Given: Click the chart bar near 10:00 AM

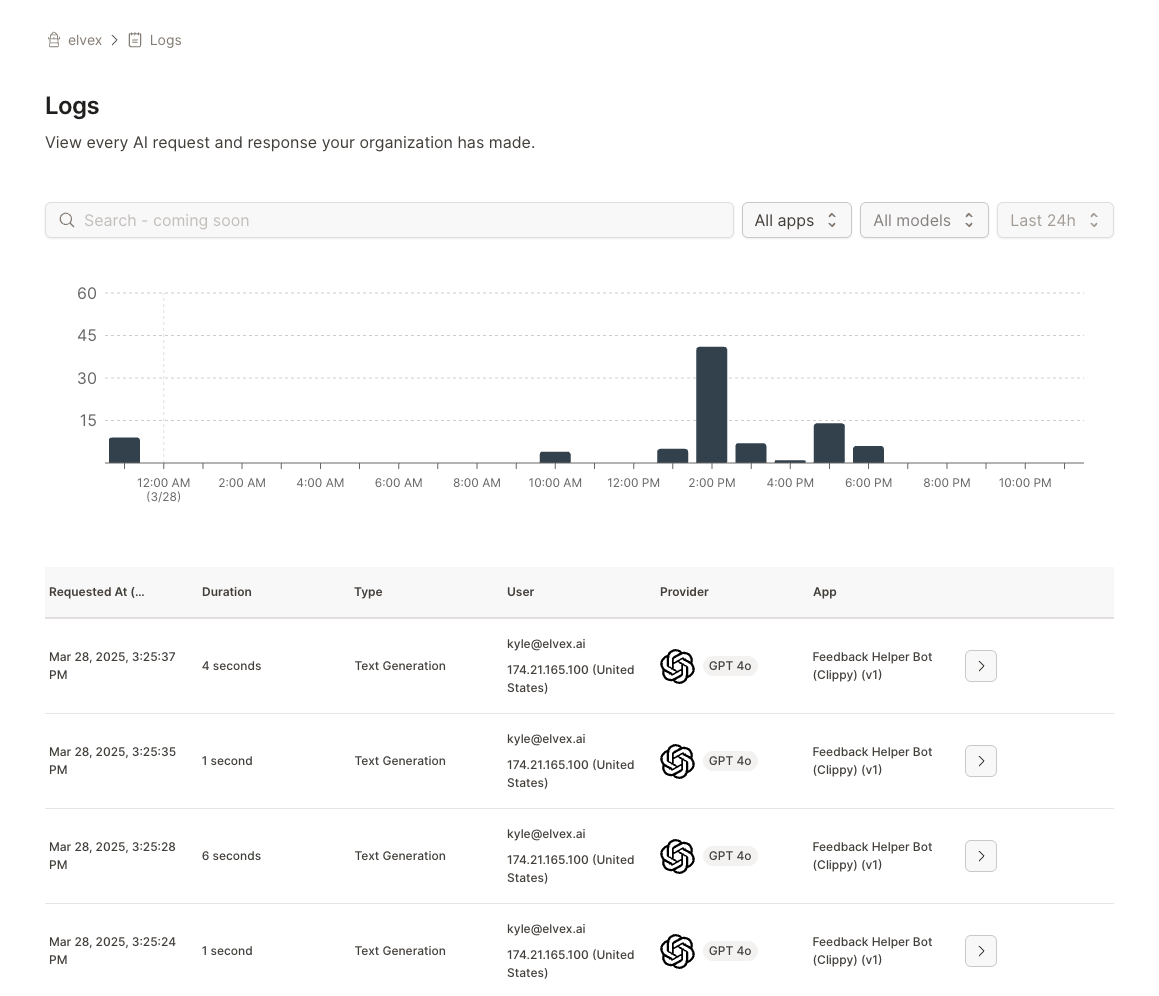Looking at the screenshot, I should click(555, 457).
